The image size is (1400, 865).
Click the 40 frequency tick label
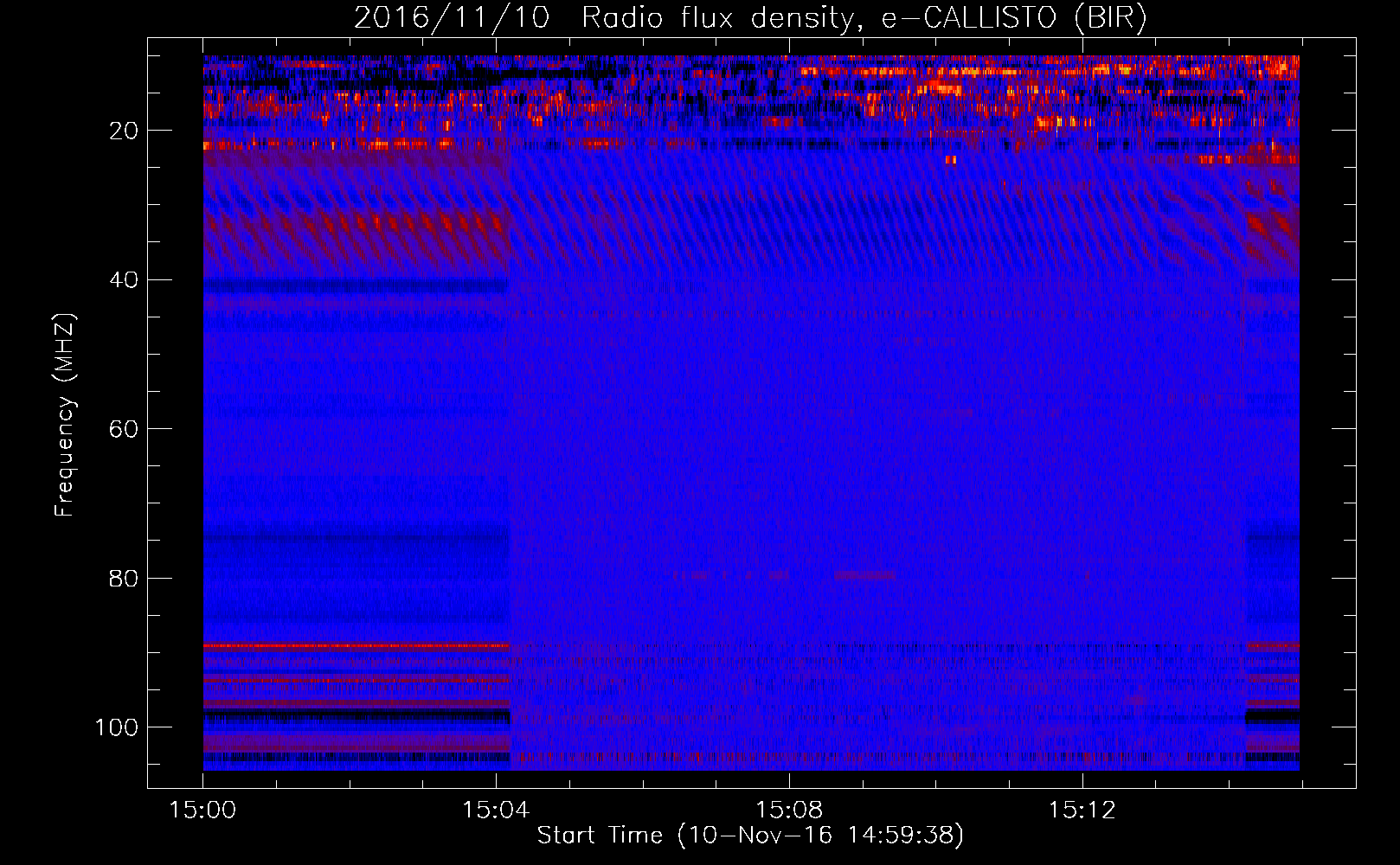[x=124, y=280]
